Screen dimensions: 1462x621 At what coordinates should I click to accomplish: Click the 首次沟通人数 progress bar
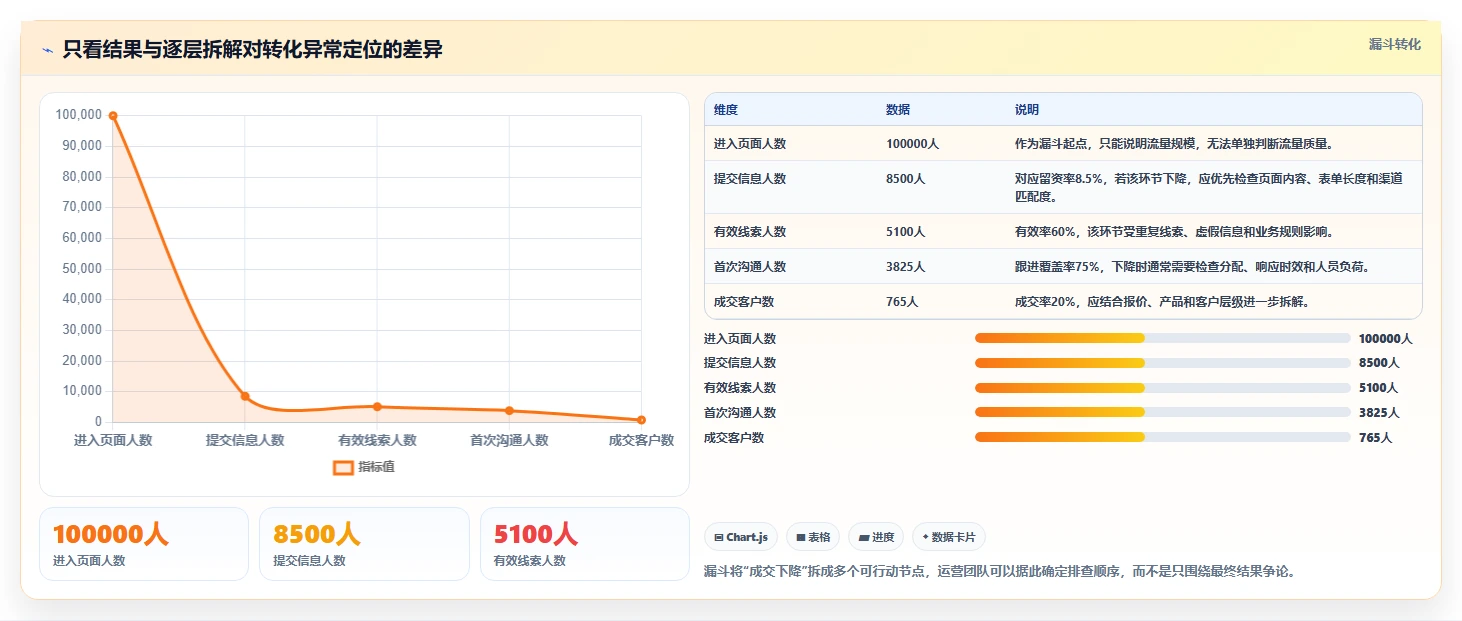pyautogui.click(x=1163, y=412)
